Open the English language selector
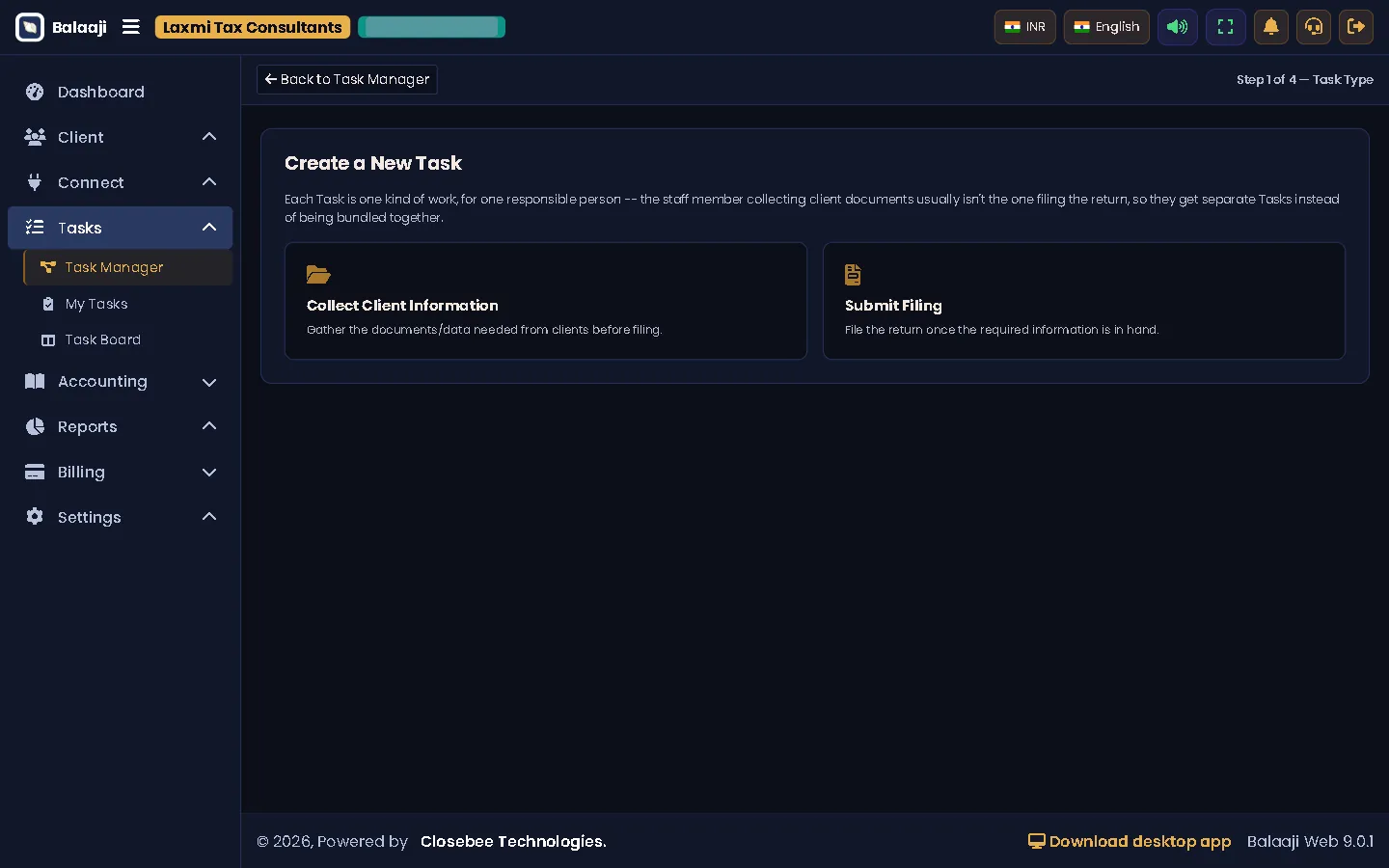The width and height of the screenshot is (1389, 868). (x=1106, y=27)
